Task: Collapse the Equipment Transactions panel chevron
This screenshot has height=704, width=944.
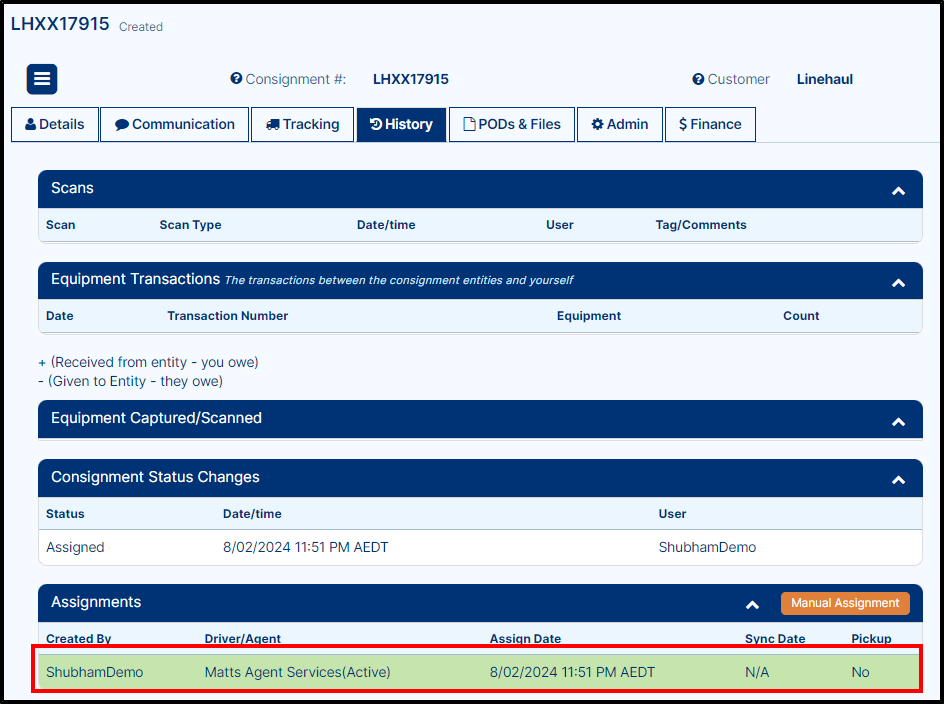Action: (x=898, y=282)
